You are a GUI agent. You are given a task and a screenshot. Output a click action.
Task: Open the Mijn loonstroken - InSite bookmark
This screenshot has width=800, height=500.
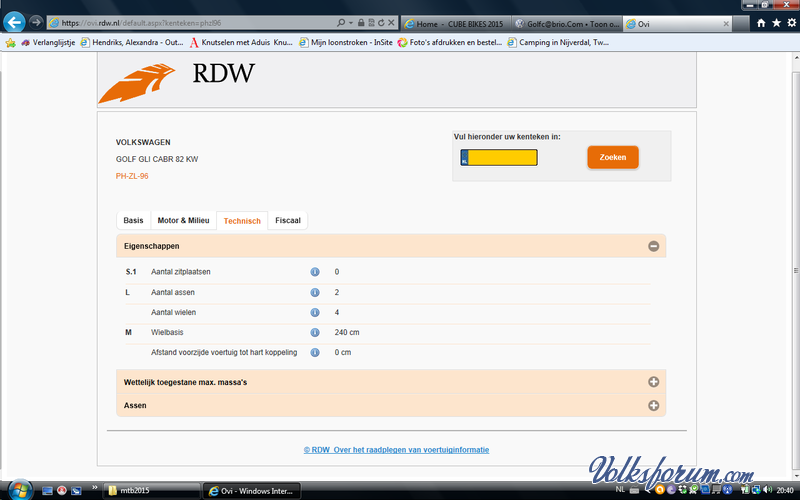point(345,42)
